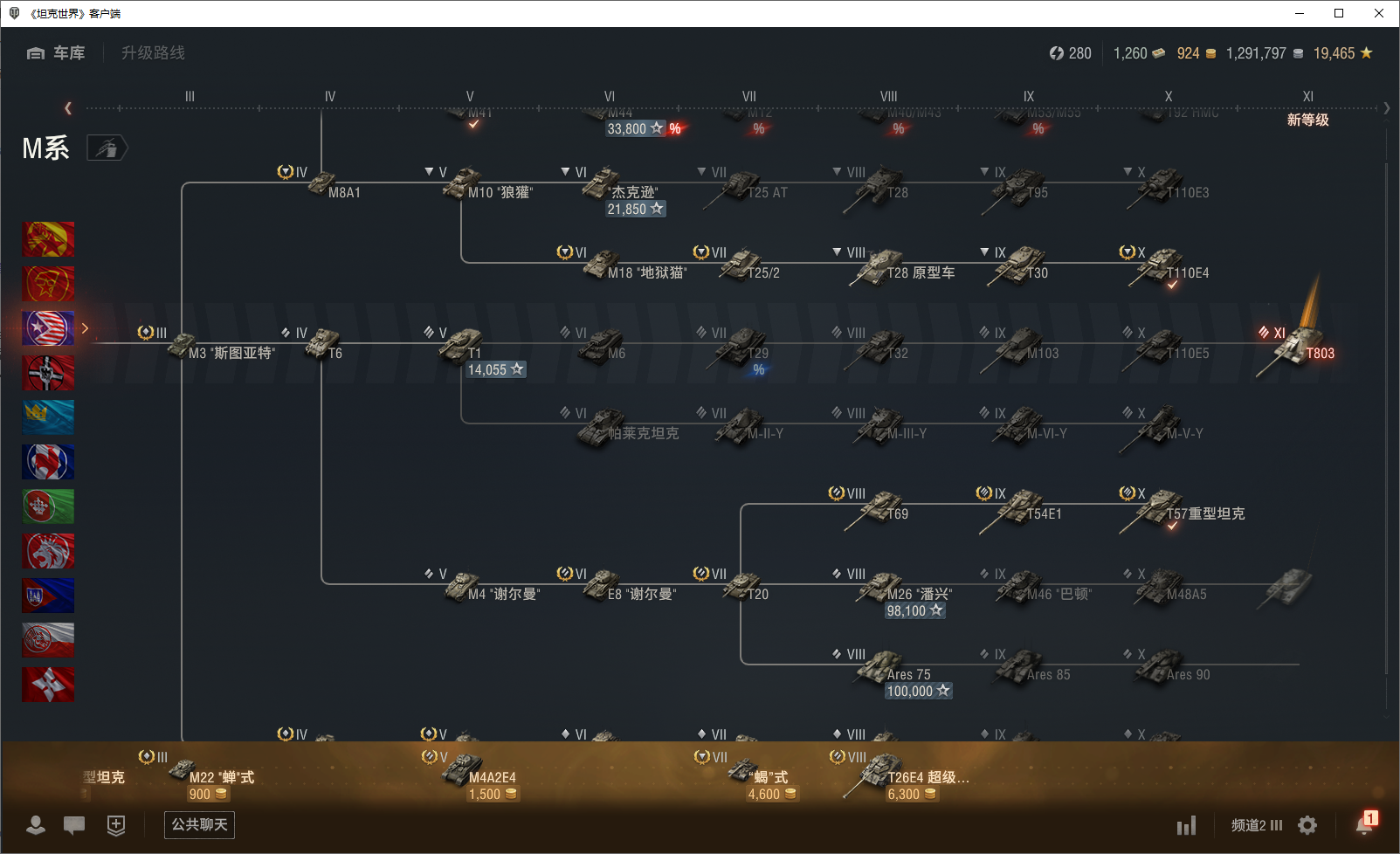The height and width of the screenshot is (854, 1400).
Task: Select the blue-red flag with shield
Action: [x=48, y=596]
